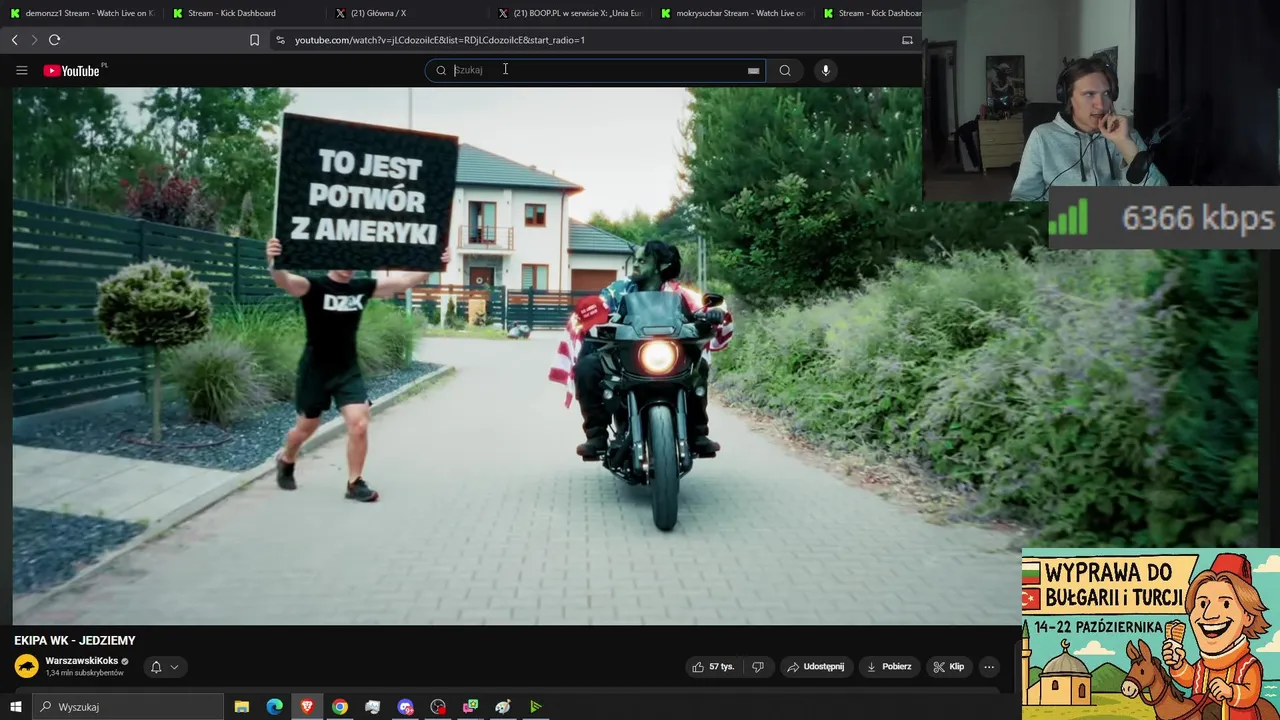Click Pobierz download button

(x=889, y=667)
